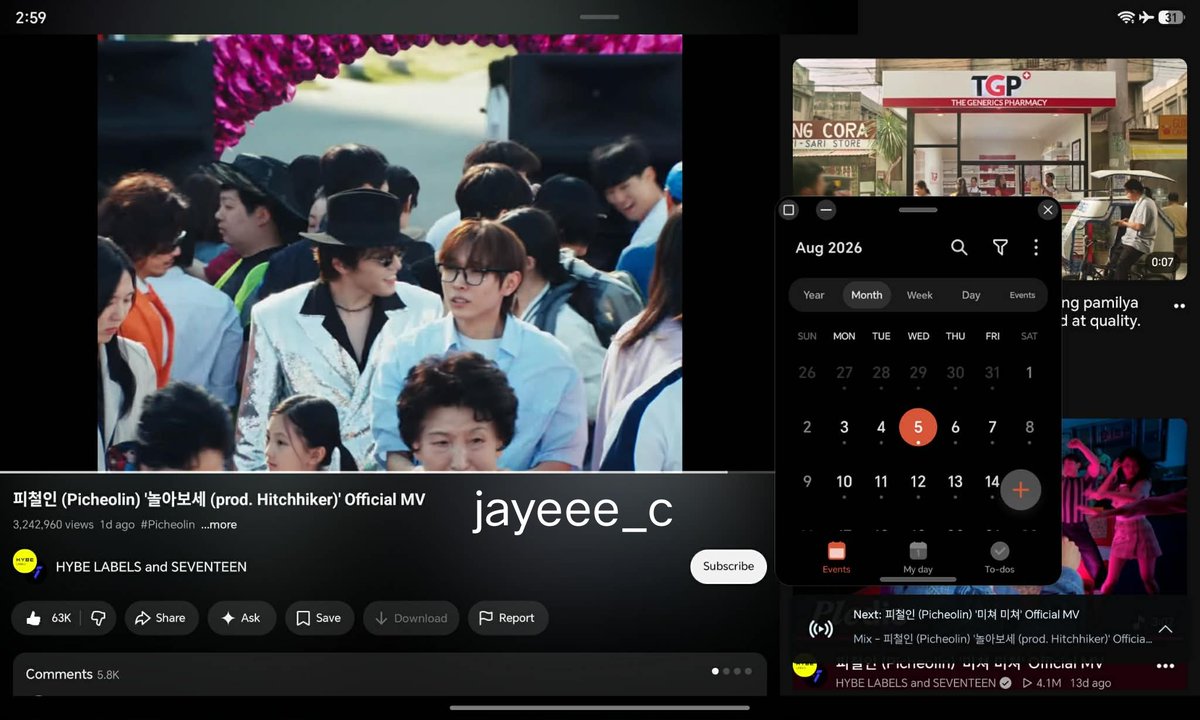The height and width of the screenshot is (720, 1200).
Task: Select August 6 in the calendar
Action: [955, 427]
